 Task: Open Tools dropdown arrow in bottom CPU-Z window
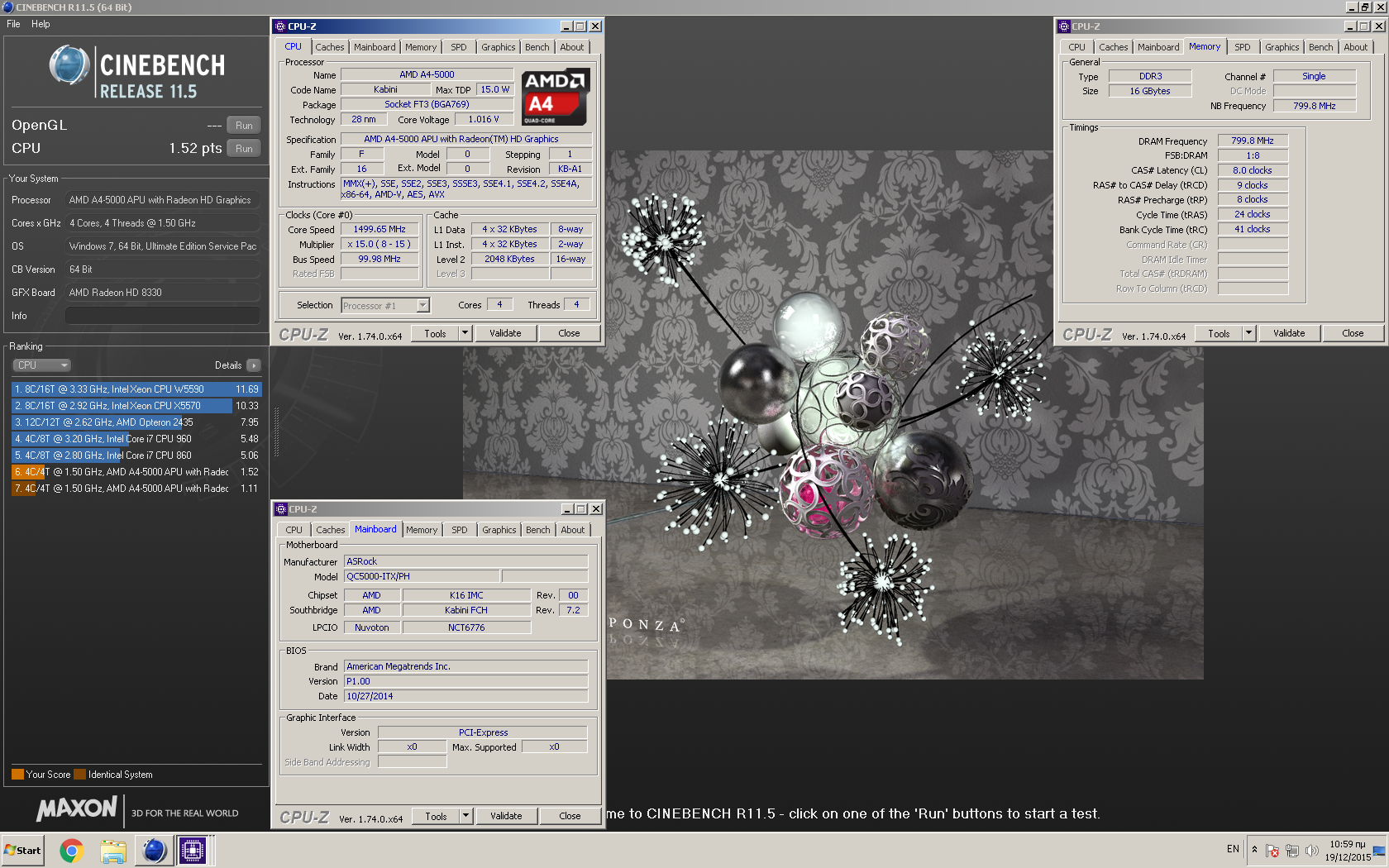pos(466,817)
